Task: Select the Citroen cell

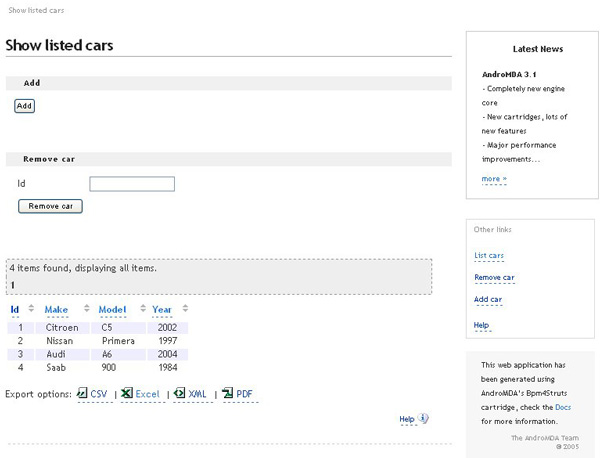Action: pos(62,328)
